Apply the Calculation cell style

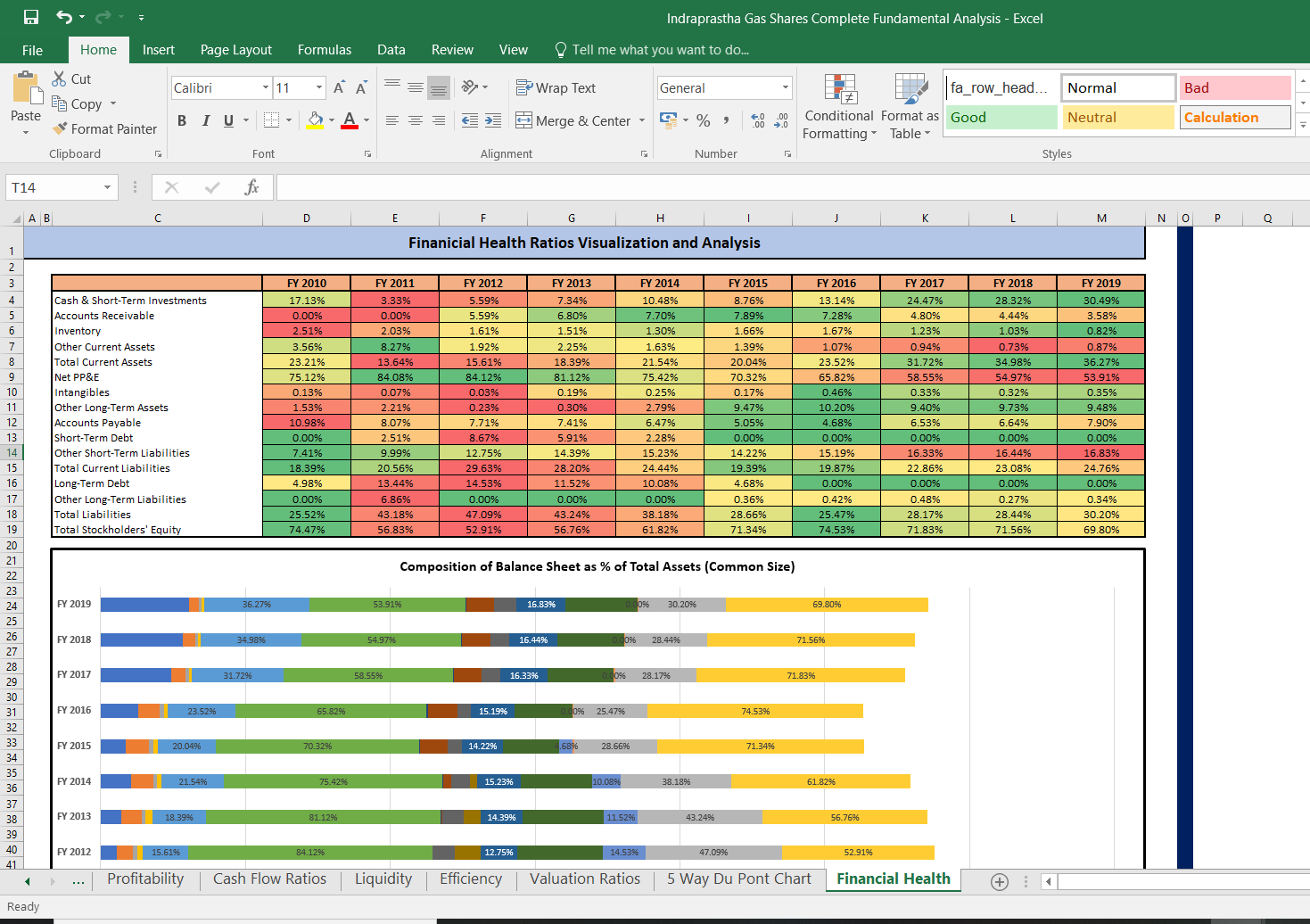1235,117
